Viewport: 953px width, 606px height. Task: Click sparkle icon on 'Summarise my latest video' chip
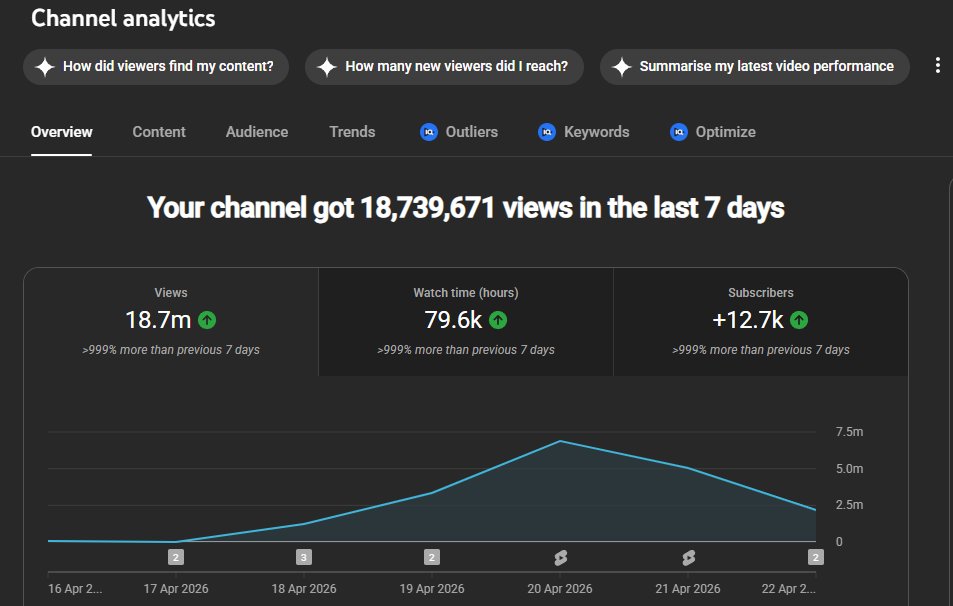[622, 67]
